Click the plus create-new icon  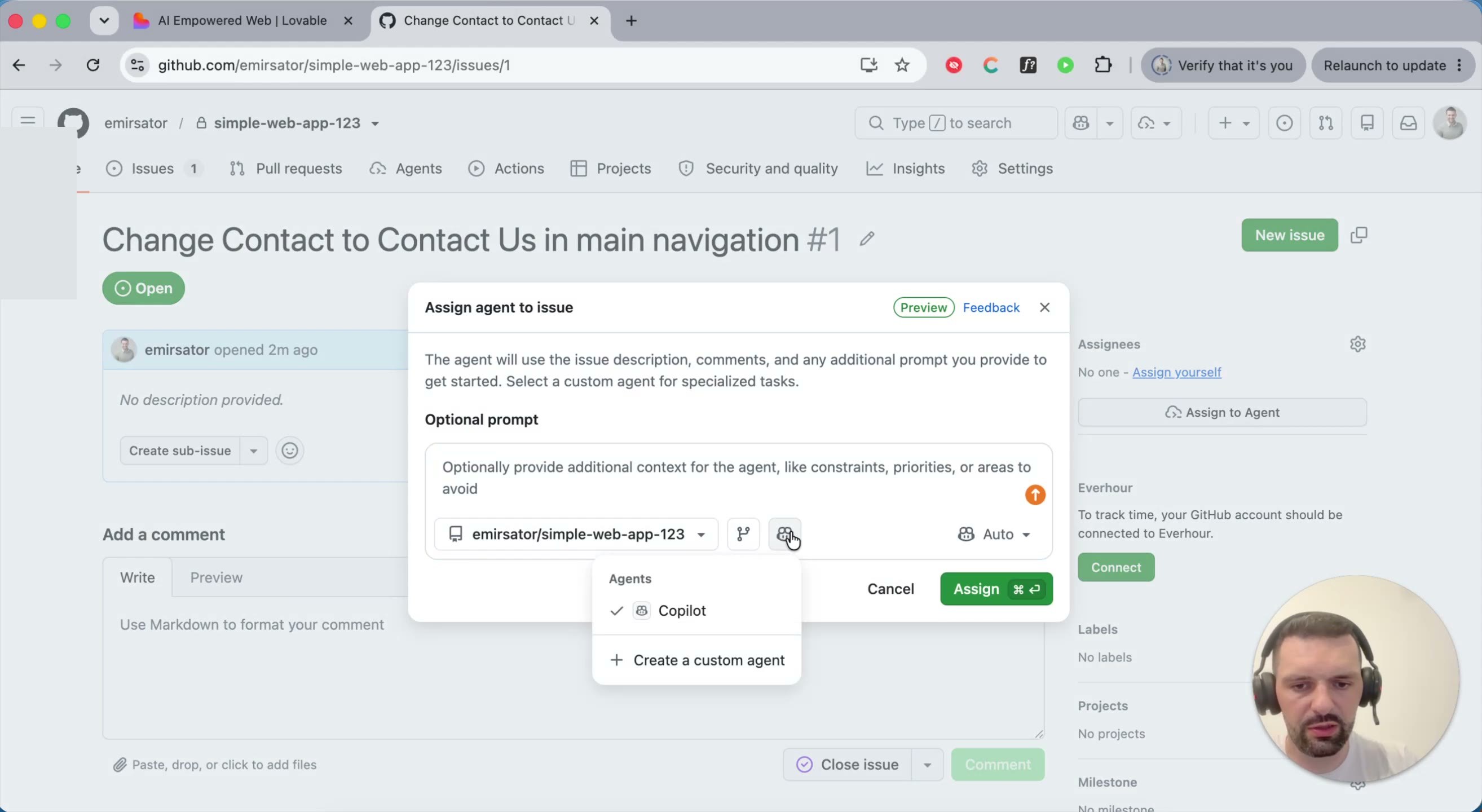[x=1225, y=123]
